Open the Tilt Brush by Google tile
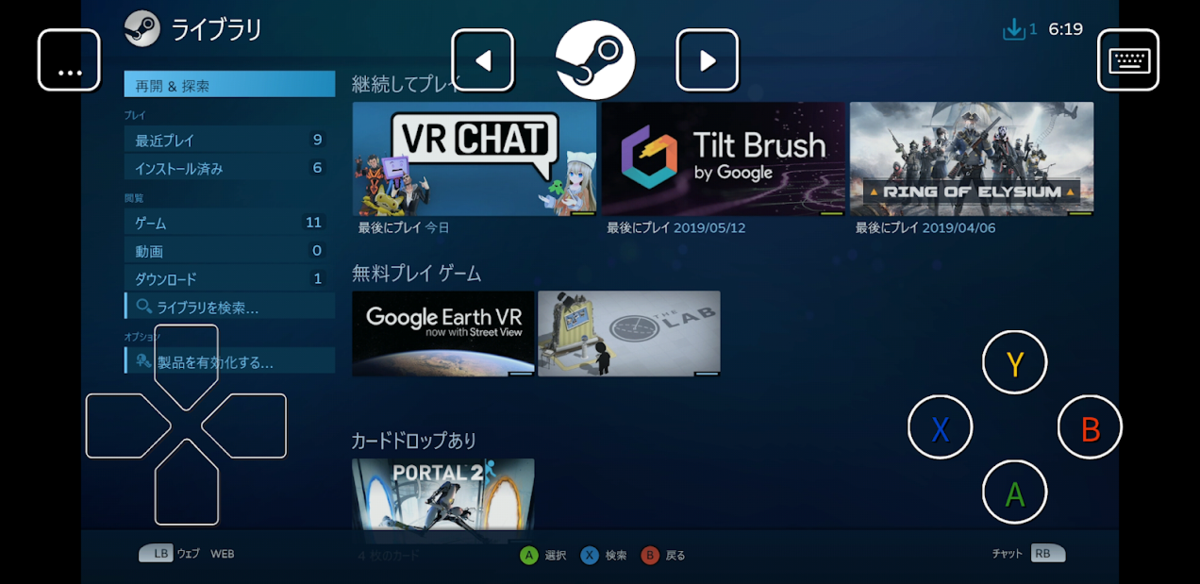 723,159
